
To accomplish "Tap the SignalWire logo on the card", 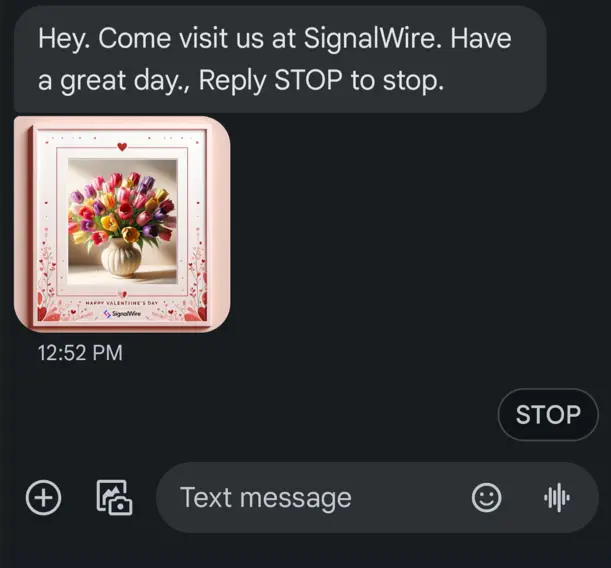I will [123, 313].
